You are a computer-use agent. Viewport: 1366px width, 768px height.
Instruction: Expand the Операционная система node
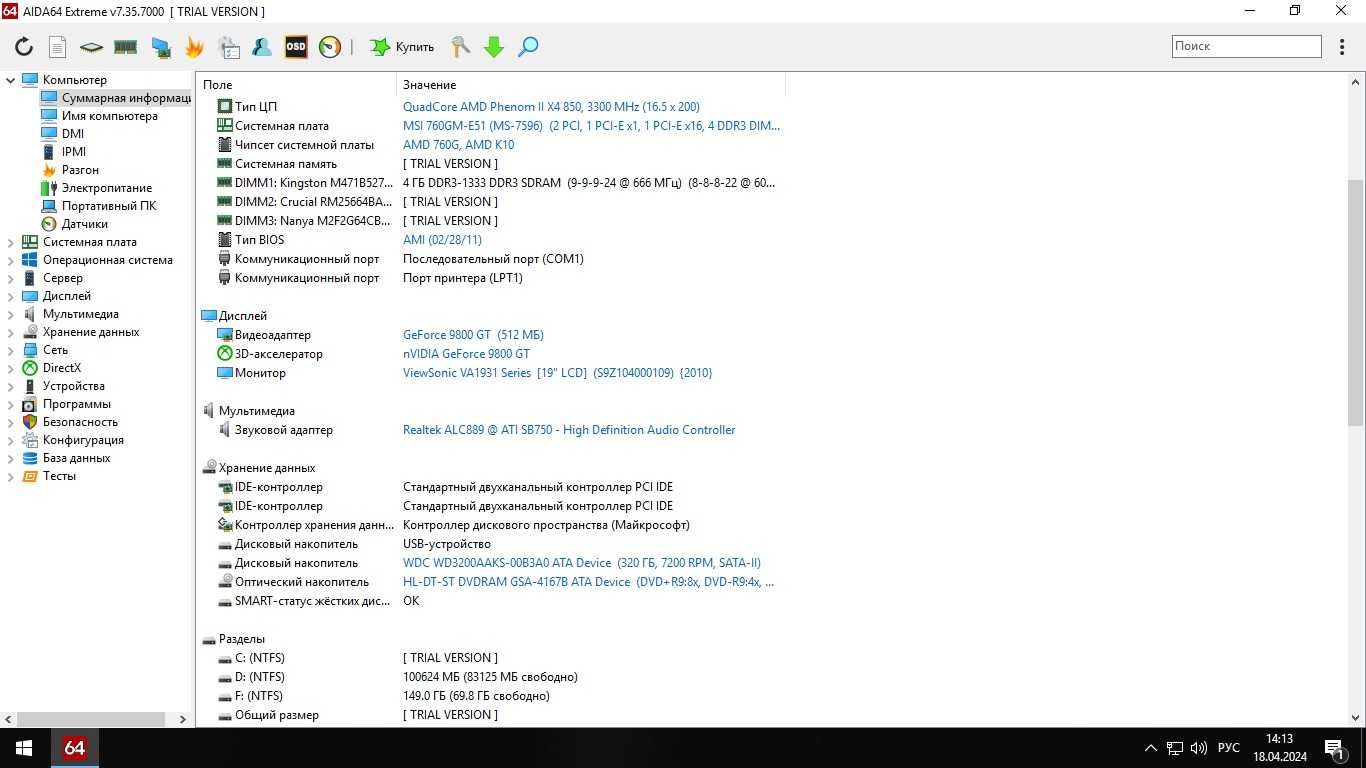[x=11, y=260]
